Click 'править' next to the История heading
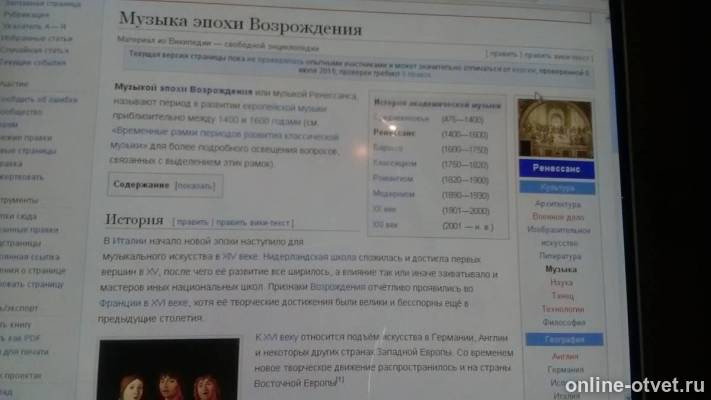The height and width of the screenshot is (400, 711). coord(192,222)
